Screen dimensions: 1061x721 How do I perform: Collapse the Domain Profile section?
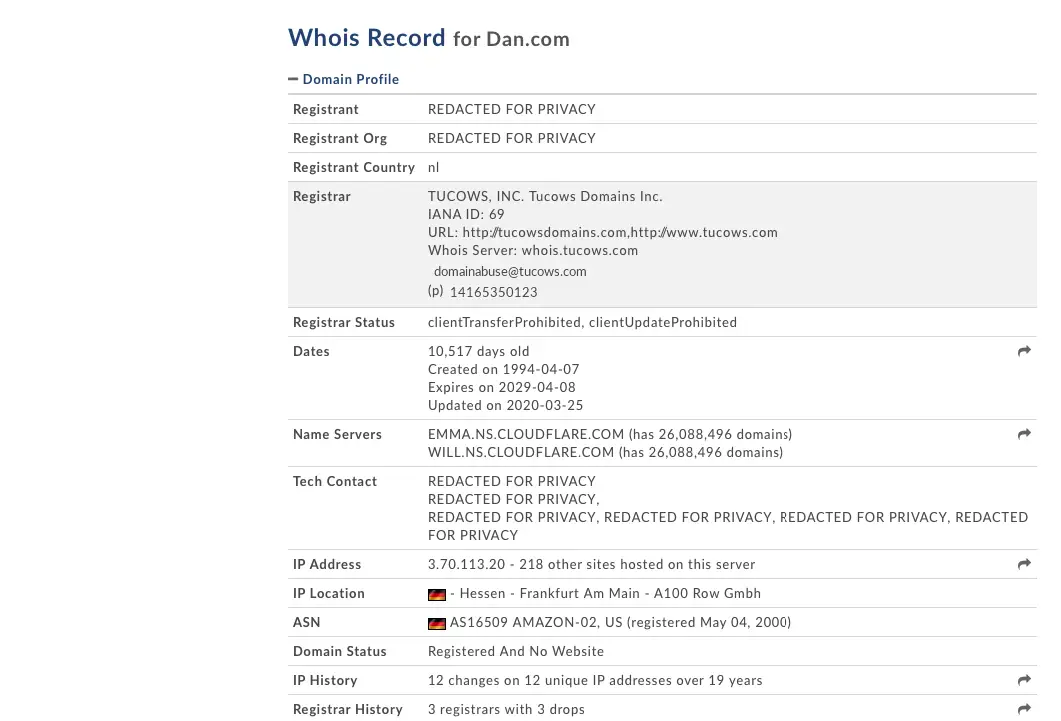[x=293, y=79]
